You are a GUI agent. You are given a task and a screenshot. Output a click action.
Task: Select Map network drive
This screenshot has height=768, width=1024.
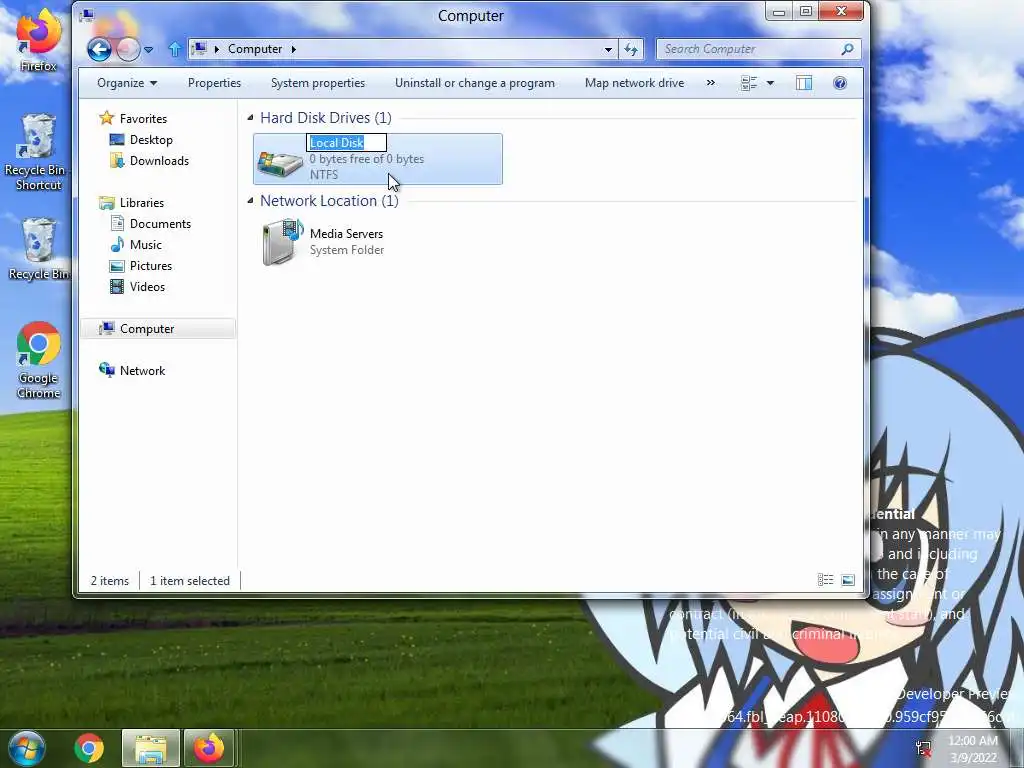coord(634,83)
